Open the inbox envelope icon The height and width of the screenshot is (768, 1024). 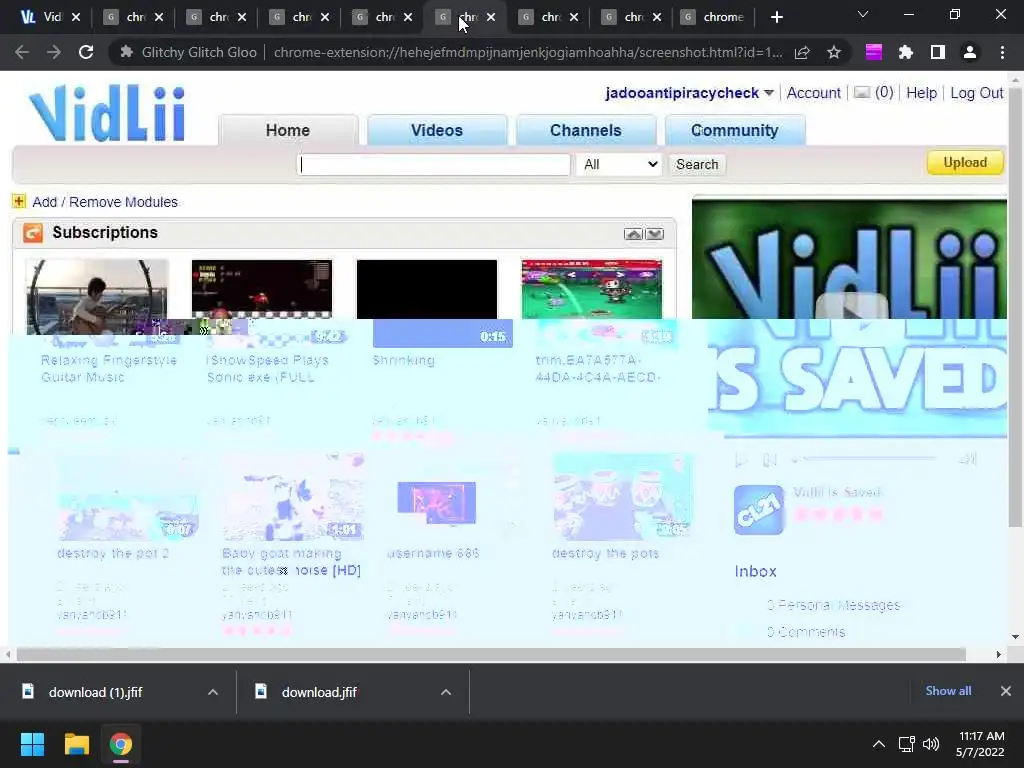pyautogui.click(x=862, y=93)
